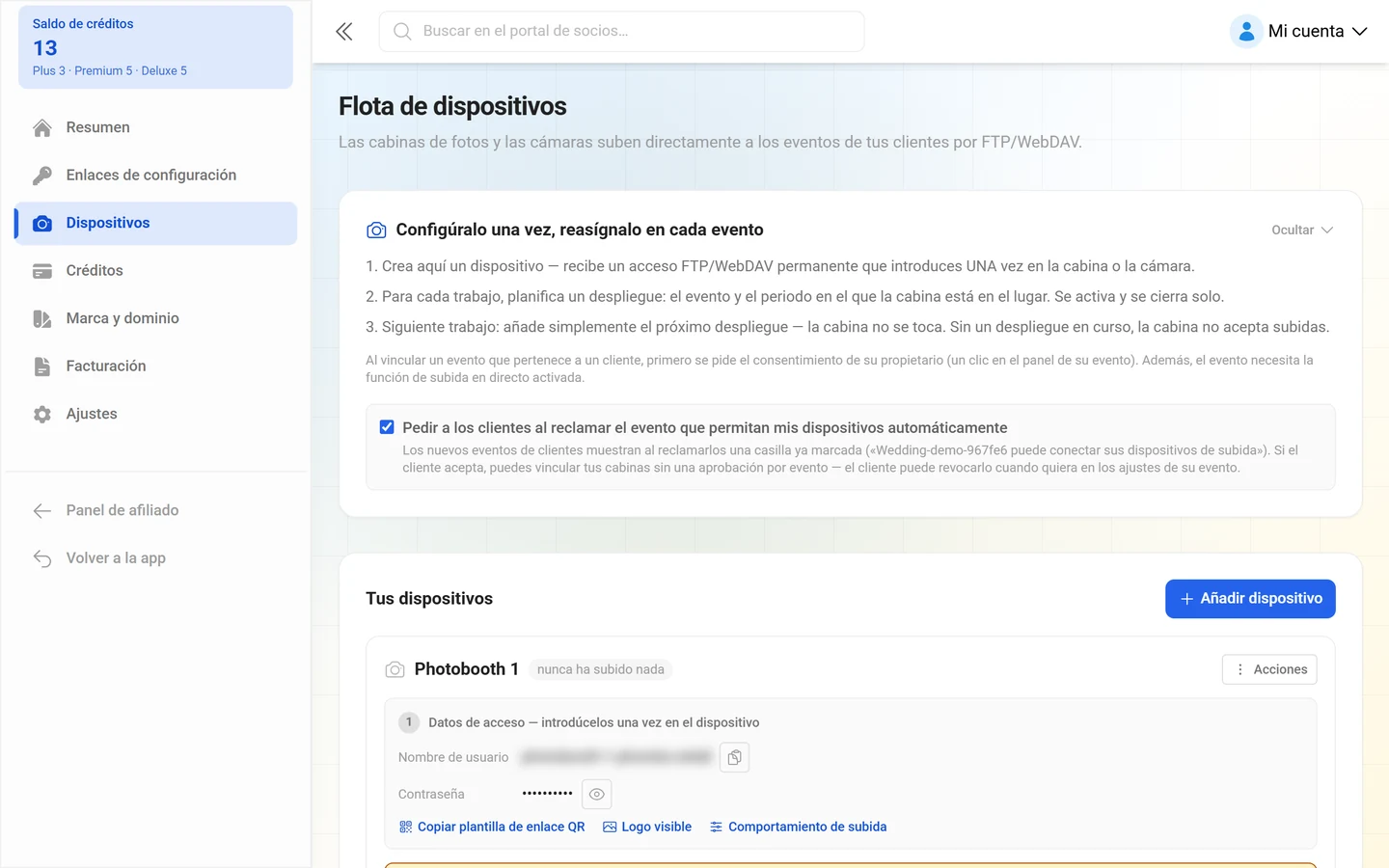
Task: Focus the partner portal search field
Action: click(x=621, y=32)
